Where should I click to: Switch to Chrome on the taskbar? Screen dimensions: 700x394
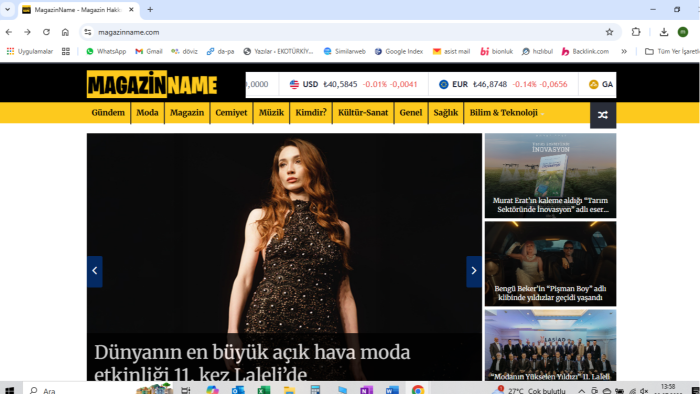[418, 390]
